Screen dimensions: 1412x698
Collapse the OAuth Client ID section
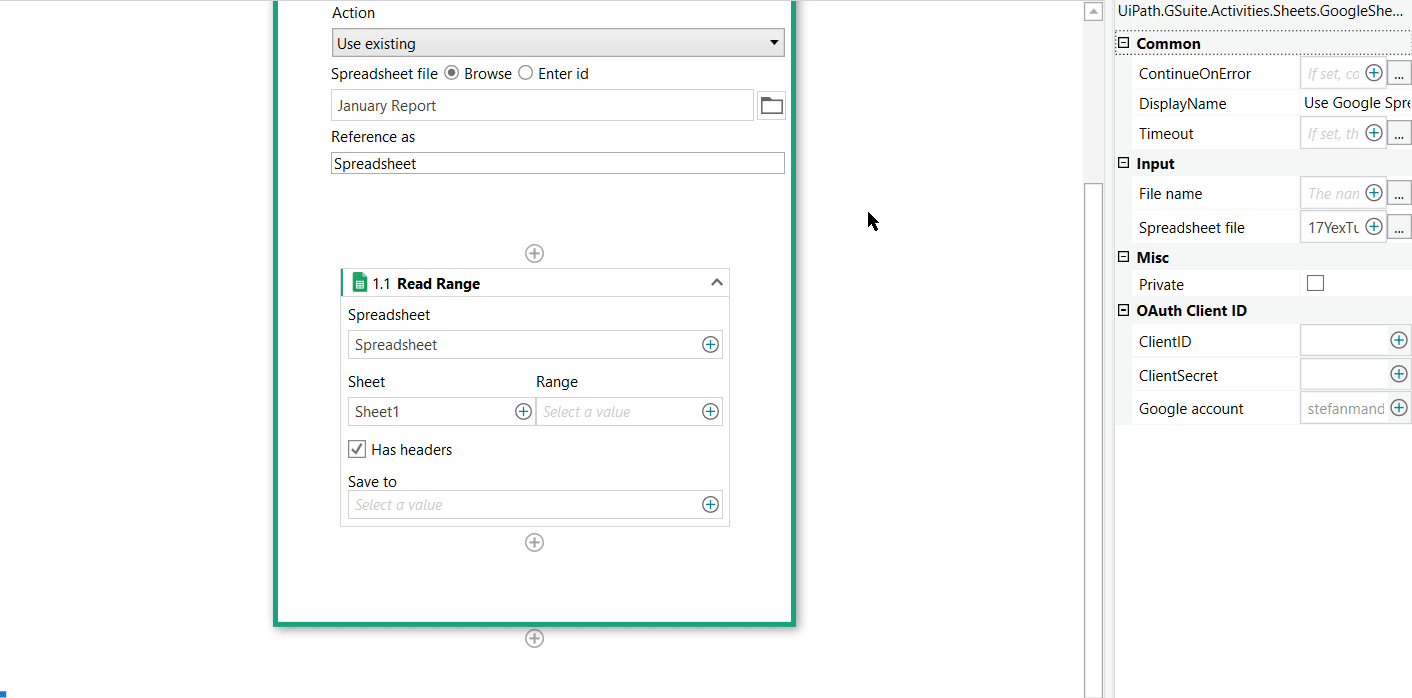[x=1123, y=310]
